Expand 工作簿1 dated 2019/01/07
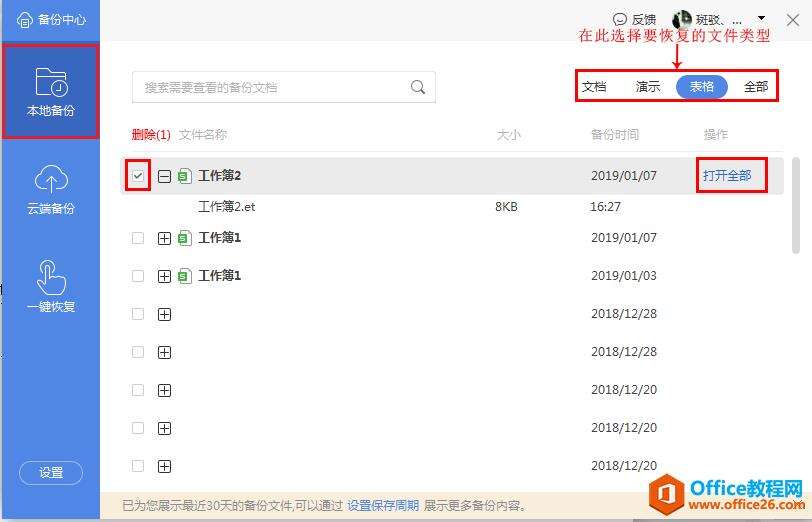 164,238
